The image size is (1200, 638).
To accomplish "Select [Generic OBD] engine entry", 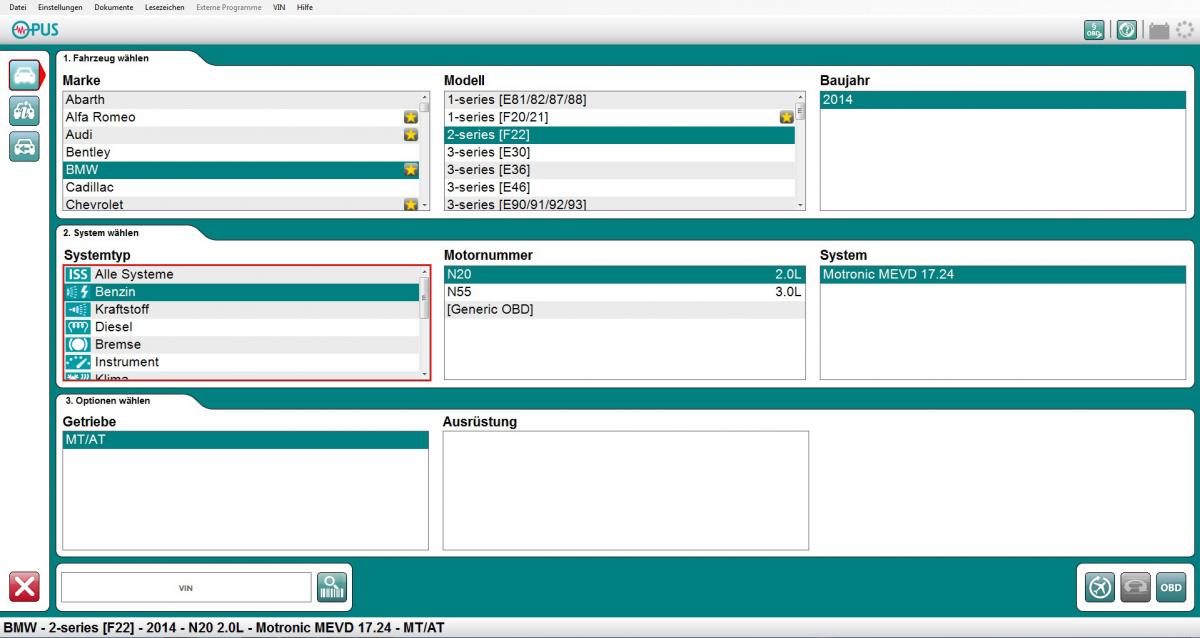I will click(x=624, y=310).
